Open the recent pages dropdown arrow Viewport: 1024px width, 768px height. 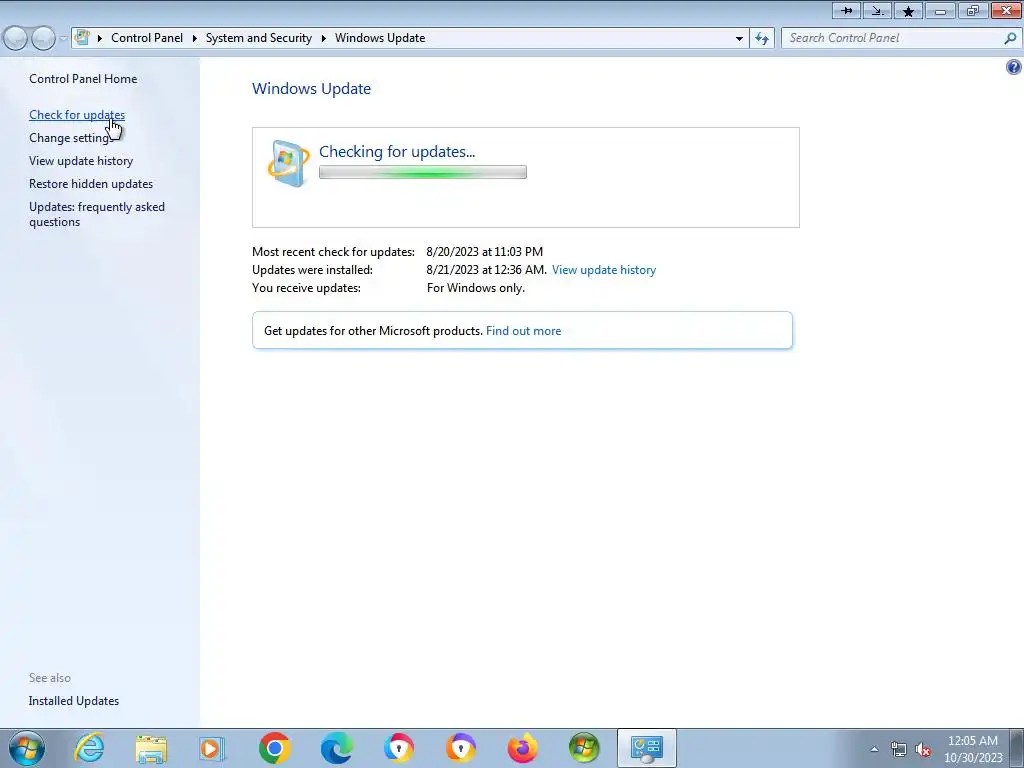[x=63, y=38]
